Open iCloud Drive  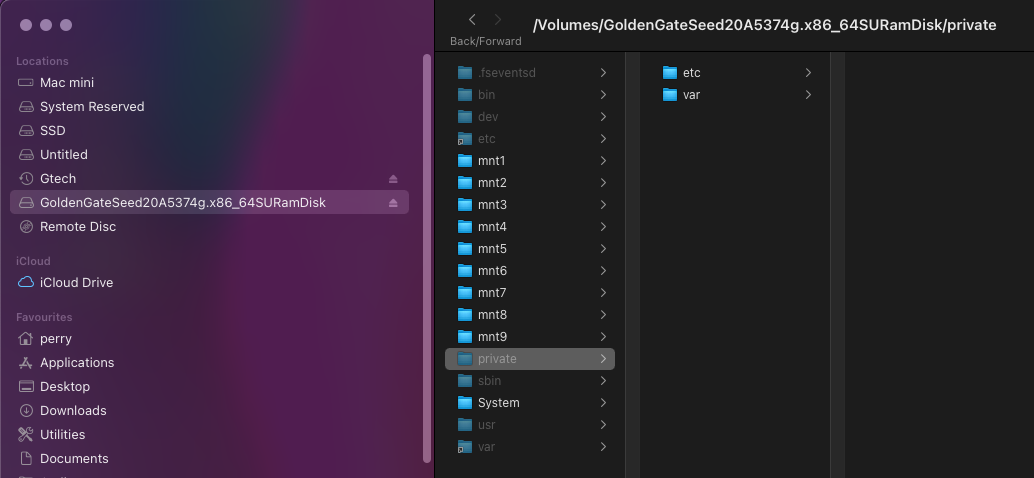(x=210, y=282)
